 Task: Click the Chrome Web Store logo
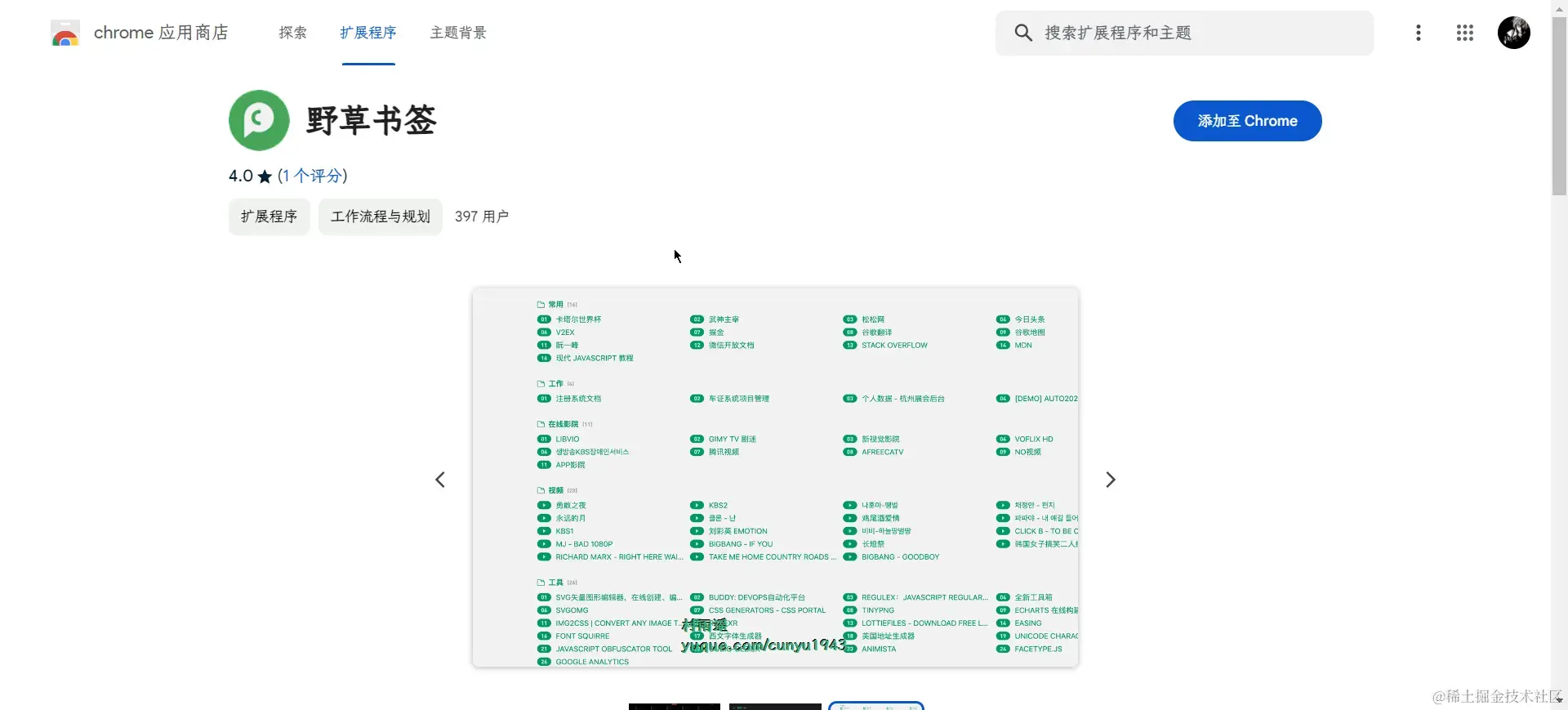coord(65,33)
